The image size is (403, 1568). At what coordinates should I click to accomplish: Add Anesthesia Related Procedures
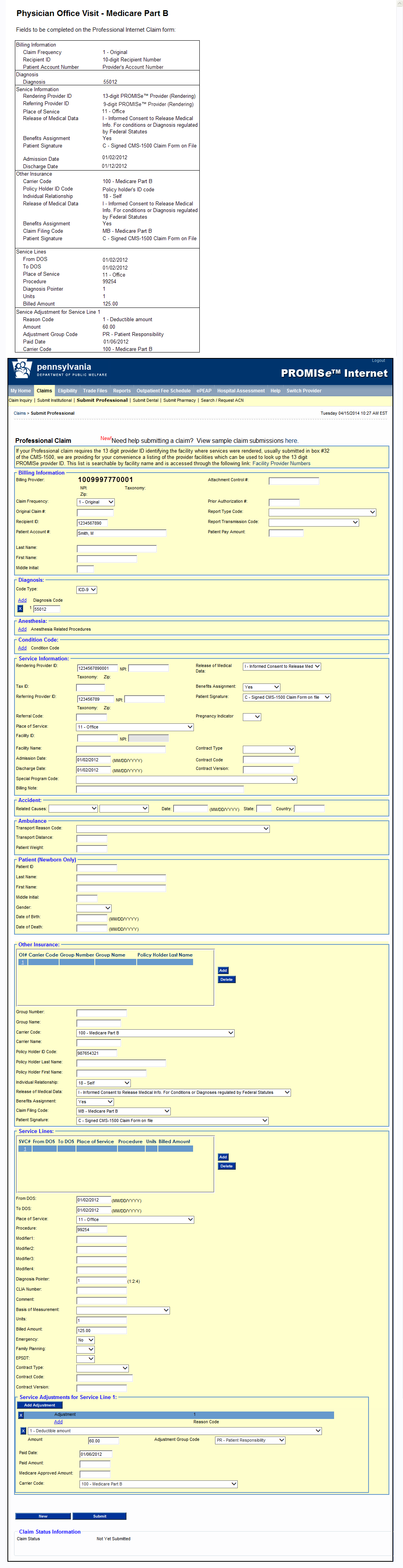click(23, 629)
